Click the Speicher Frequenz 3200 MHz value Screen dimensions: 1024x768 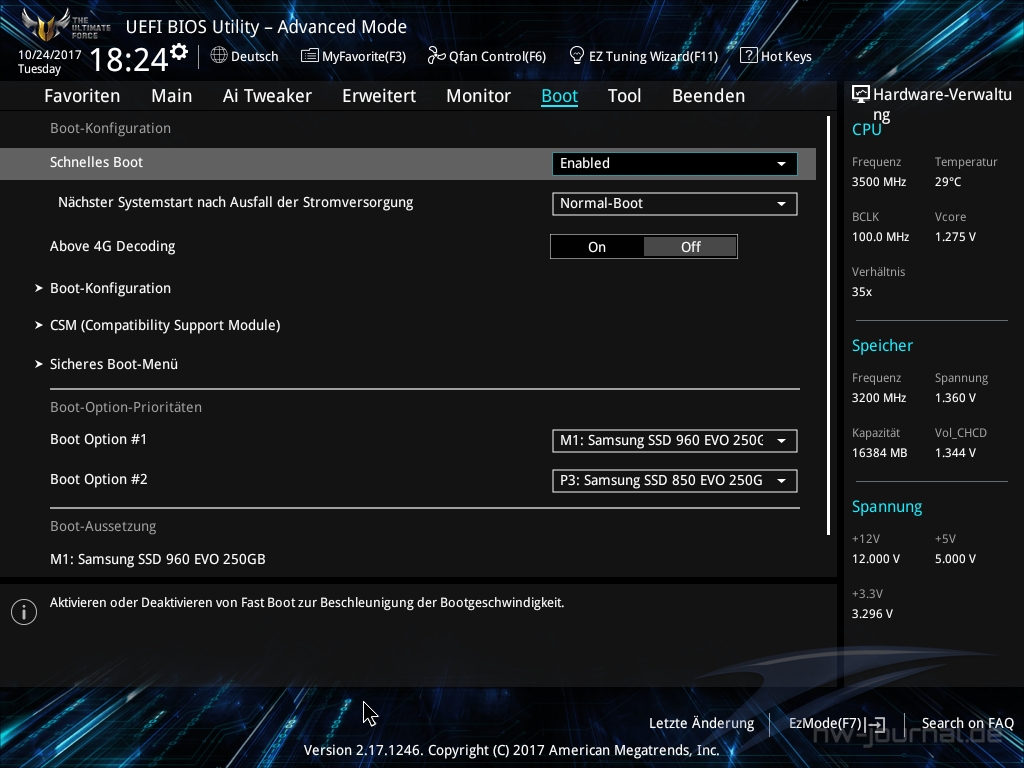878,398
